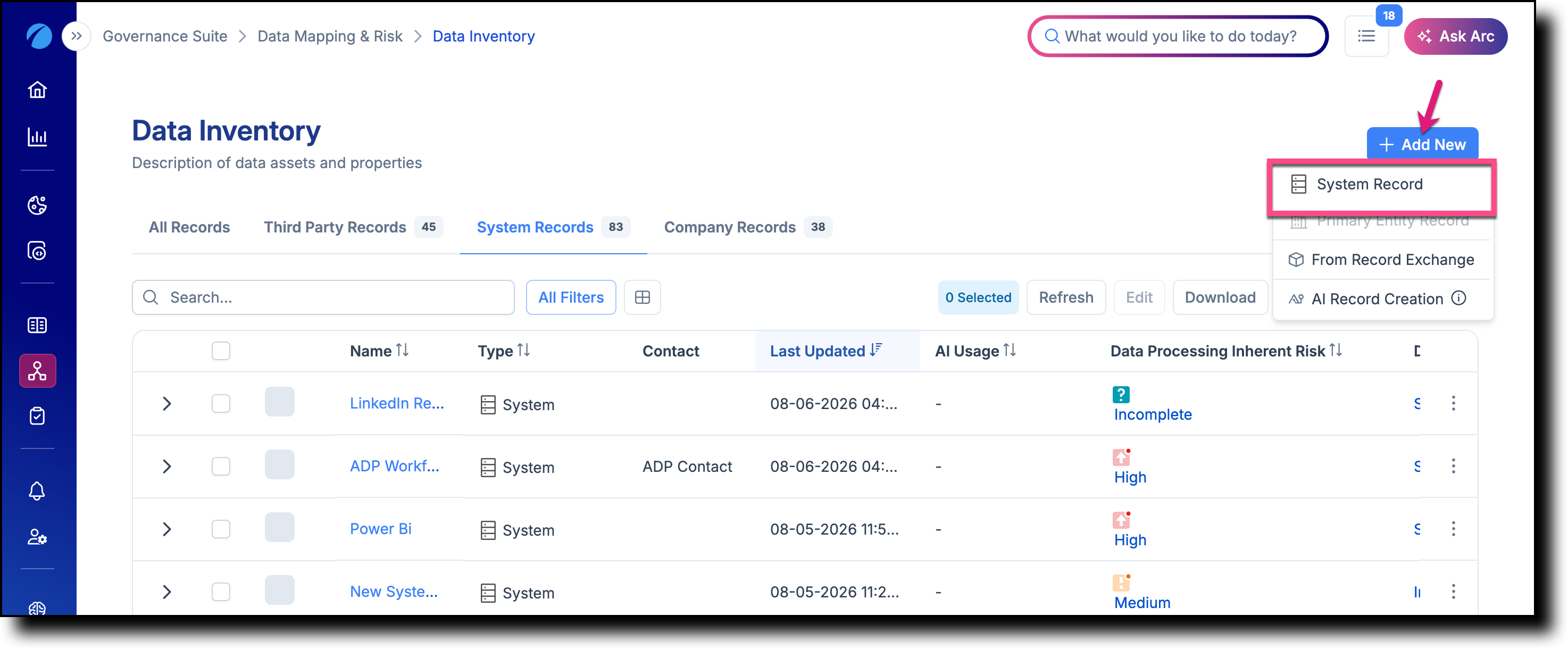Click the Download button
Viewport: 1568px width, 649px height.
1220,297
